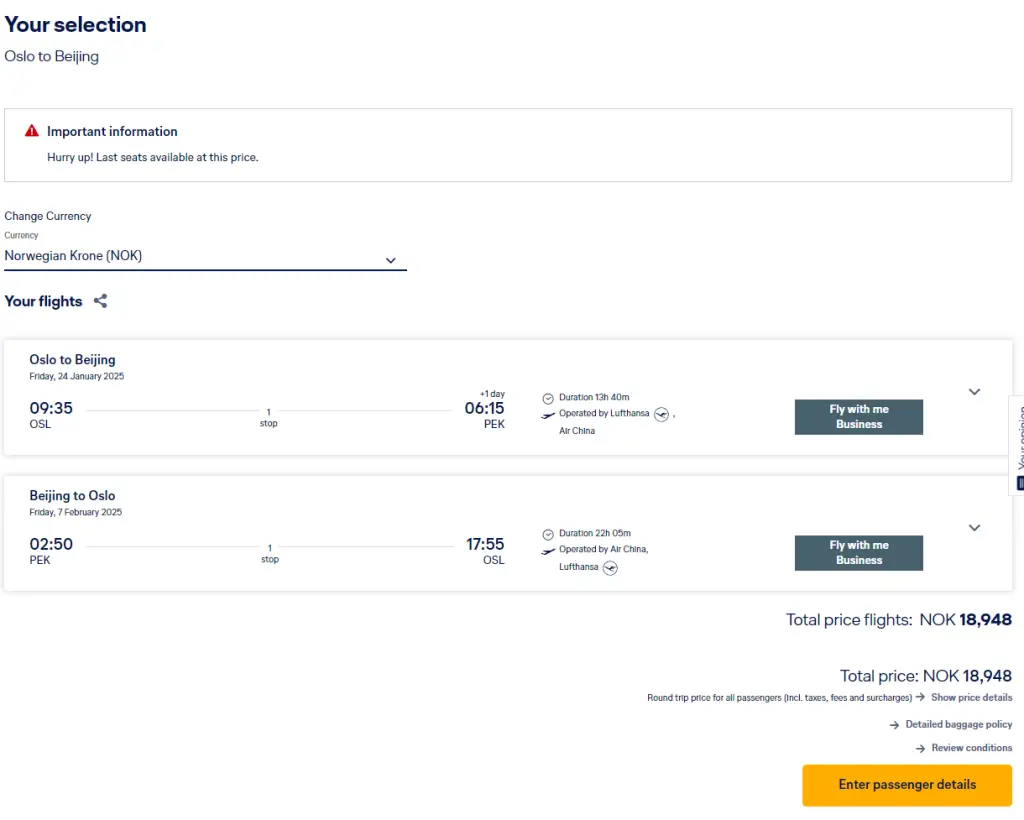The width and height of the screenshot is (1024, 820).
Task: Click Lufthansa crane logo on Beijing to Oslo flight
Action: coord(610,568)
